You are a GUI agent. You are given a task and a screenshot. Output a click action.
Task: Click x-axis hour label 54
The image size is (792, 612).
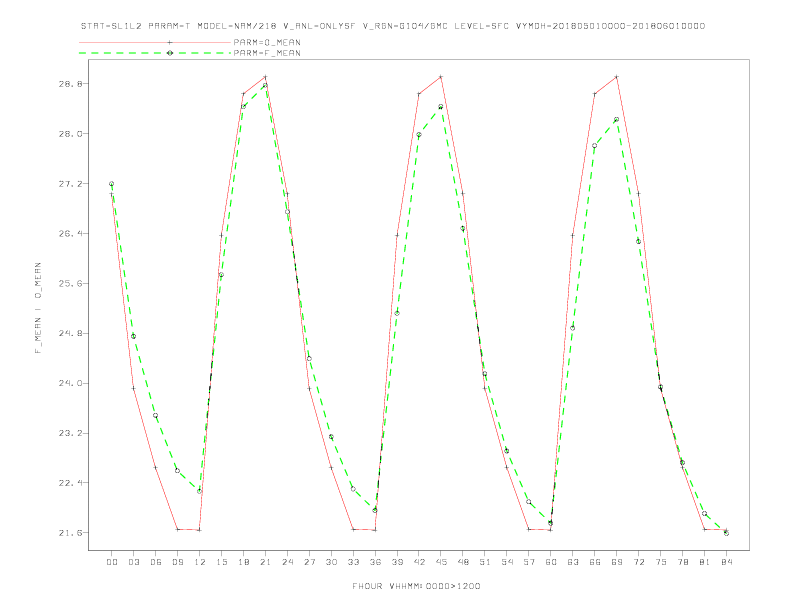pos(507,562)
